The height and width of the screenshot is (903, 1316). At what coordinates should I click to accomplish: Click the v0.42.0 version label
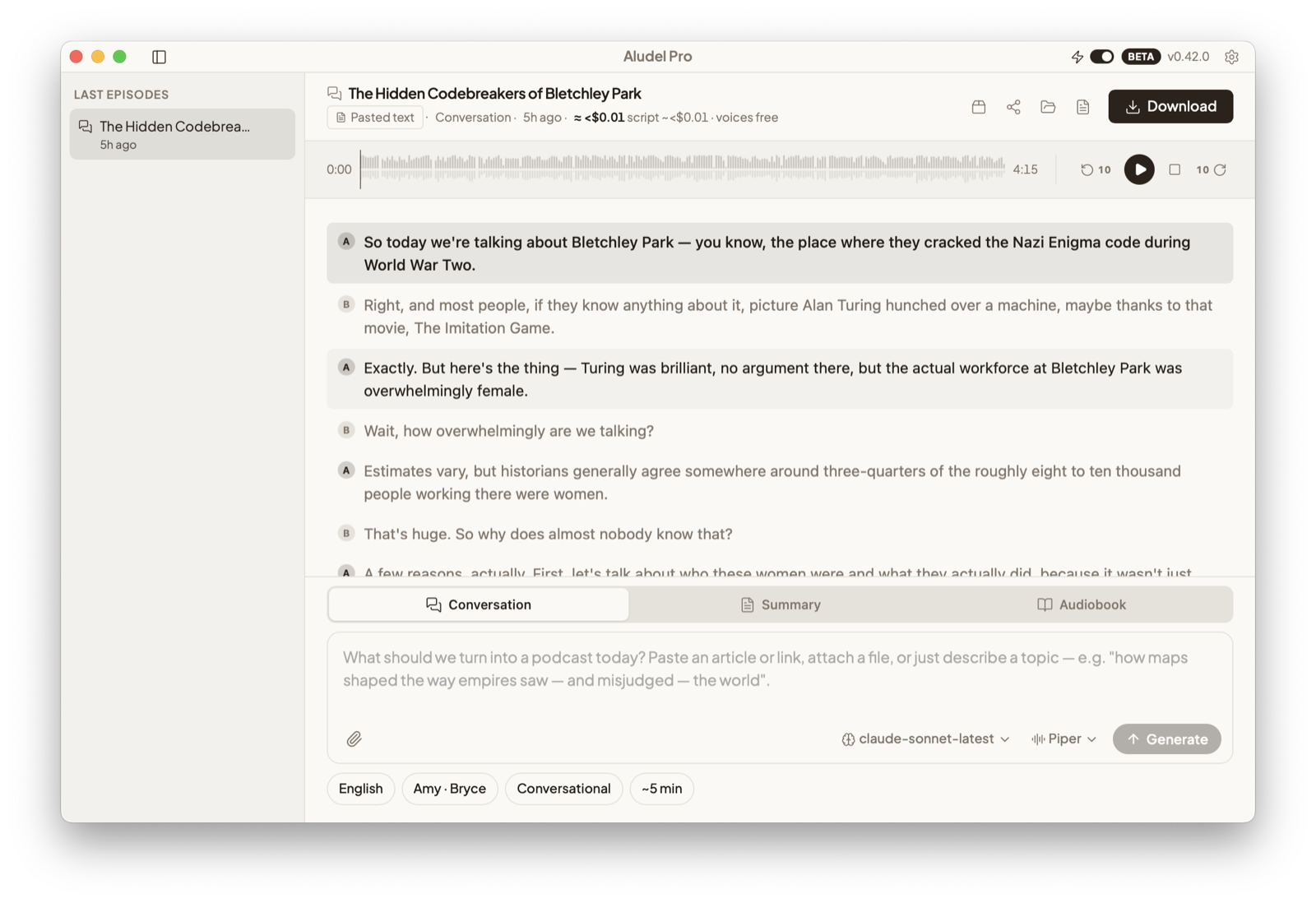[1189, 57]
